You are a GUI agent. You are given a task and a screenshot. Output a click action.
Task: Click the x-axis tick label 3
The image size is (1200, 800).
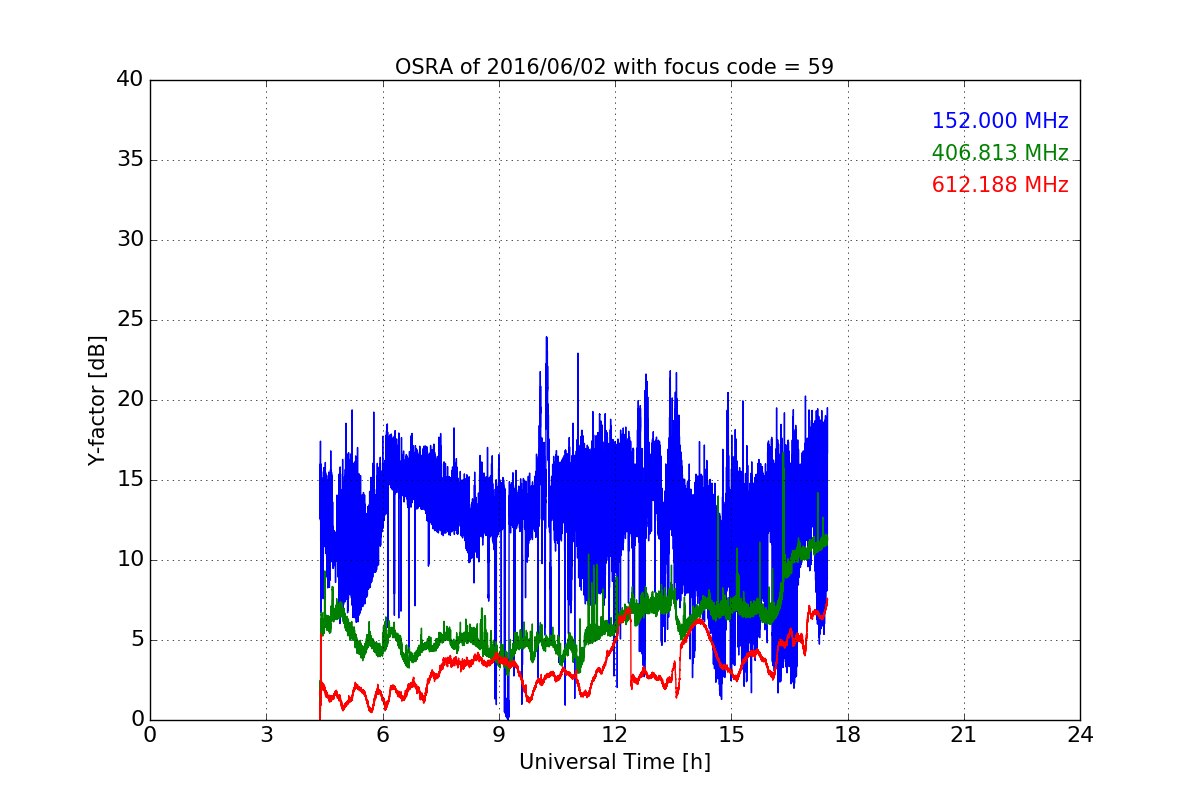pos(266,734)
